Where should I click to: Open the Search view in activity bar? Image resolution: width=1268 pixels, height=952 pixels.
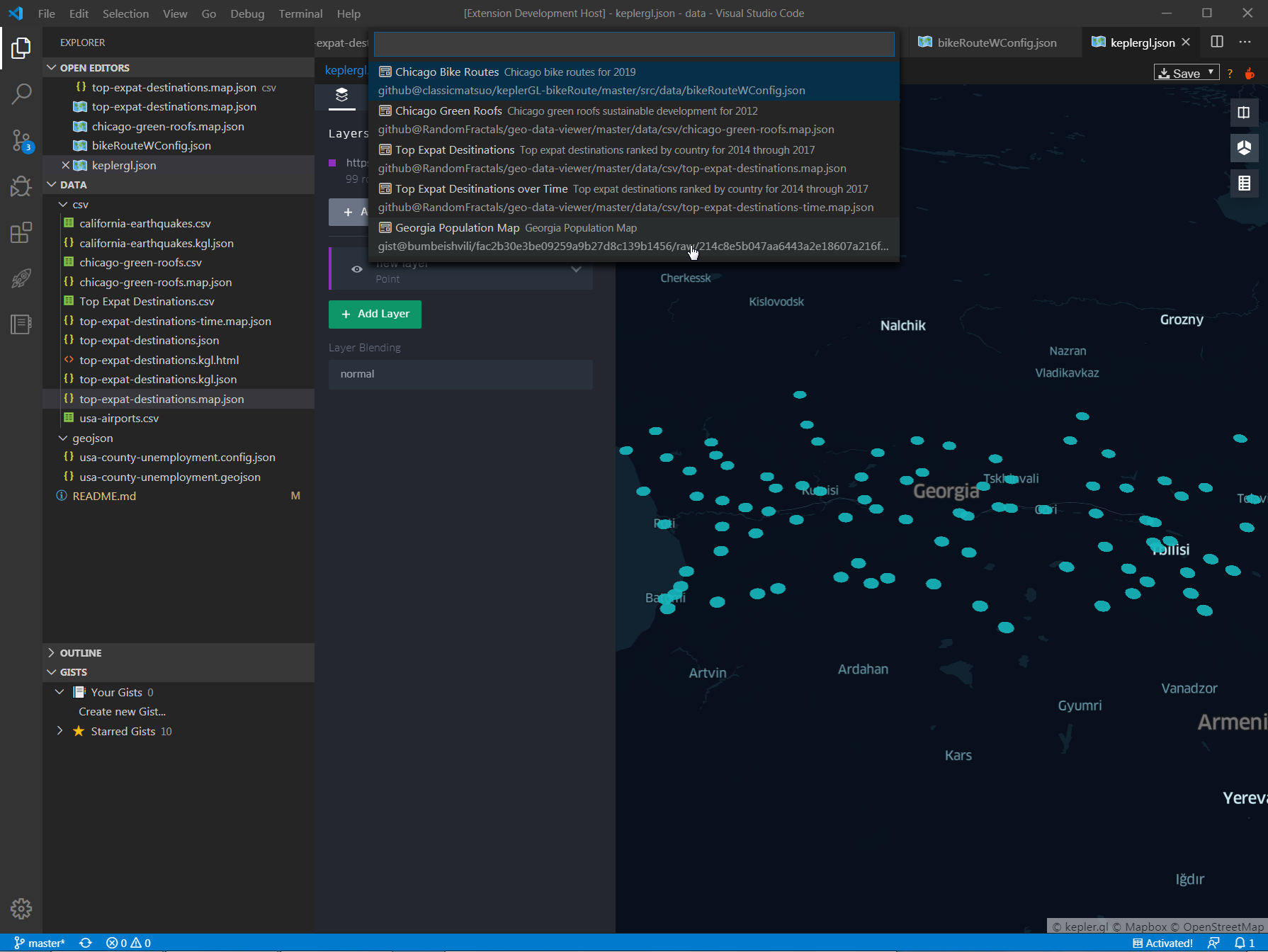click(x=21, y=93)
